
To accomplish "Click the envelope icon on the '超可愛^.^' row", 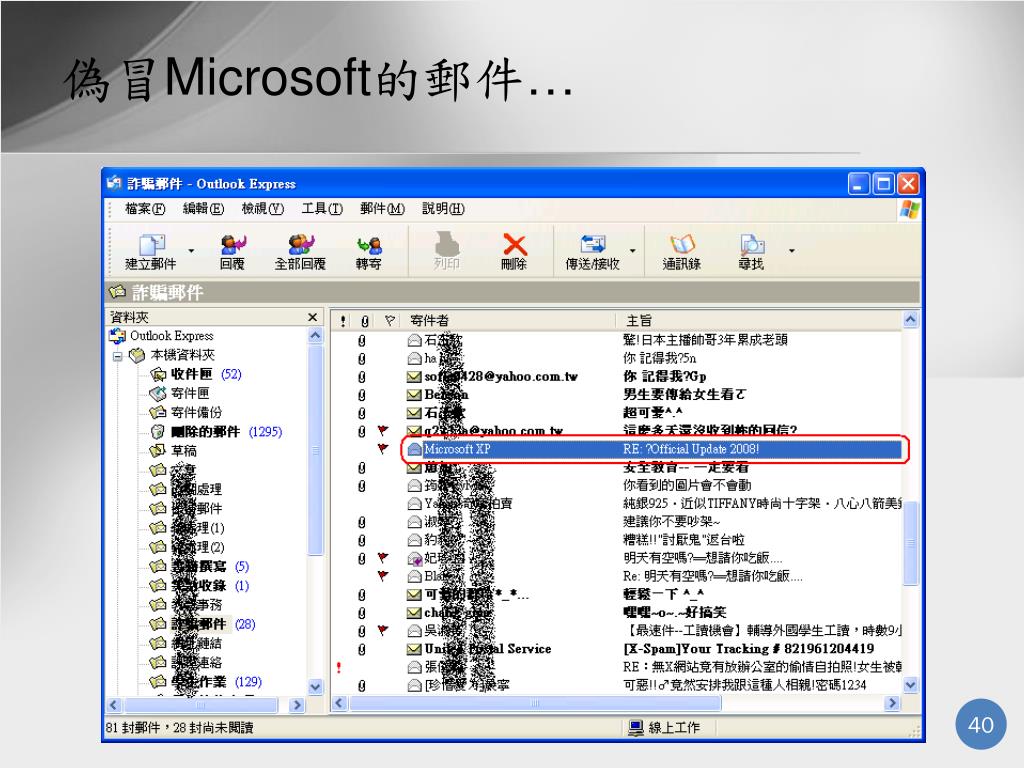I will pos(413,413).
